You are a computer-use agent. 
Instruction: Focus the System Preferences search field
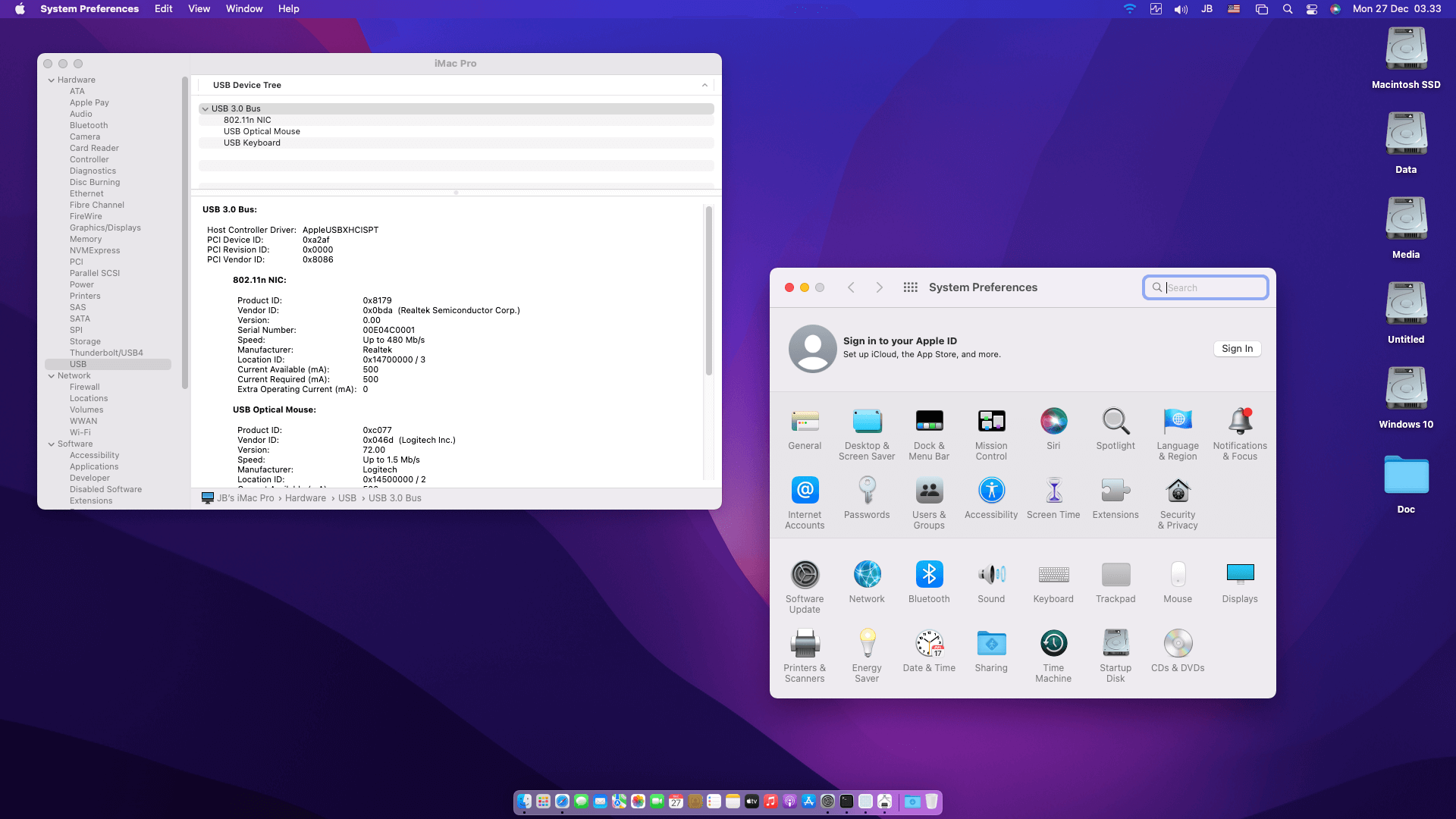[1206, 287]
